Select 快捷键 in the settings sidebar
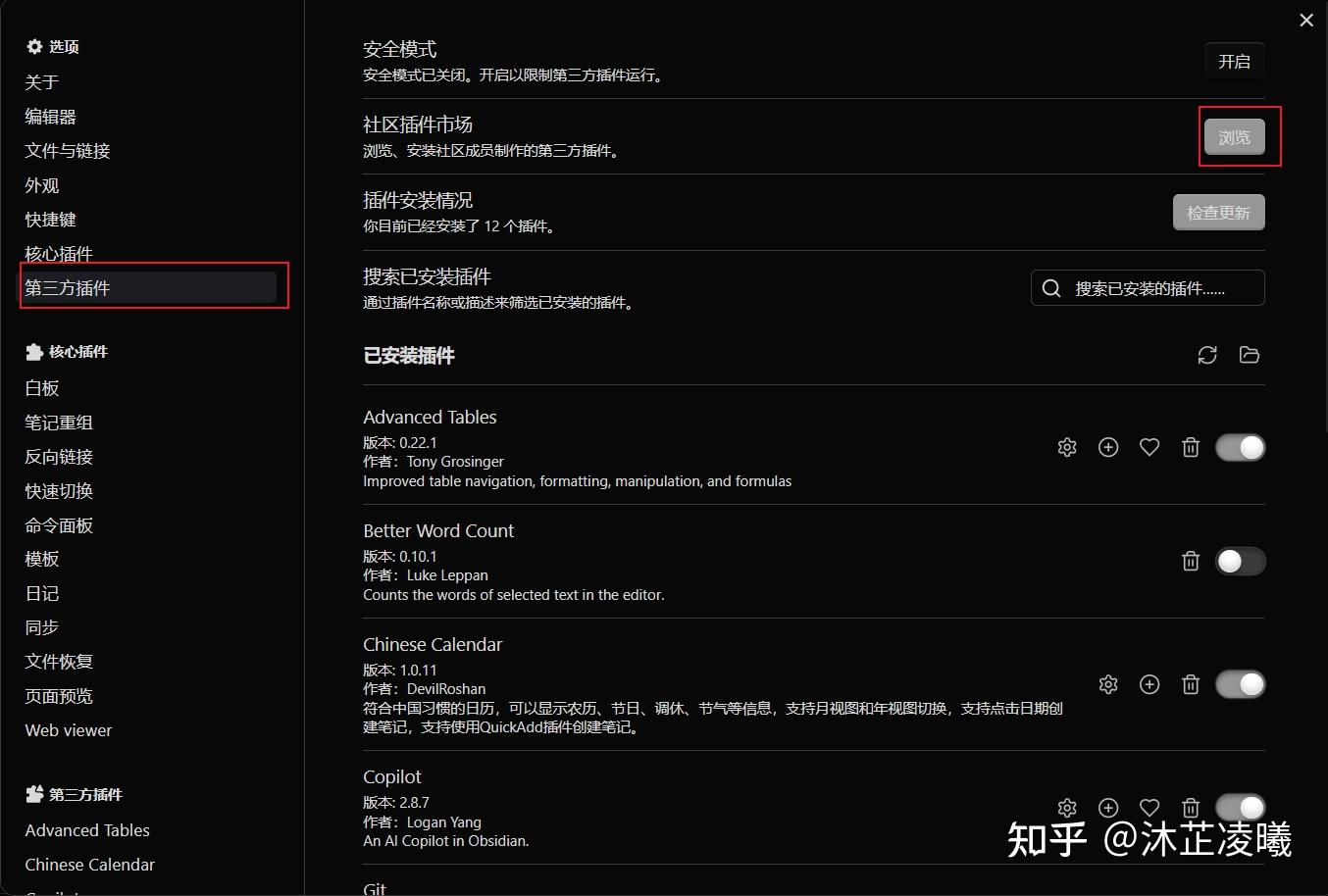Screen dimensions: 1328x896 49,219
